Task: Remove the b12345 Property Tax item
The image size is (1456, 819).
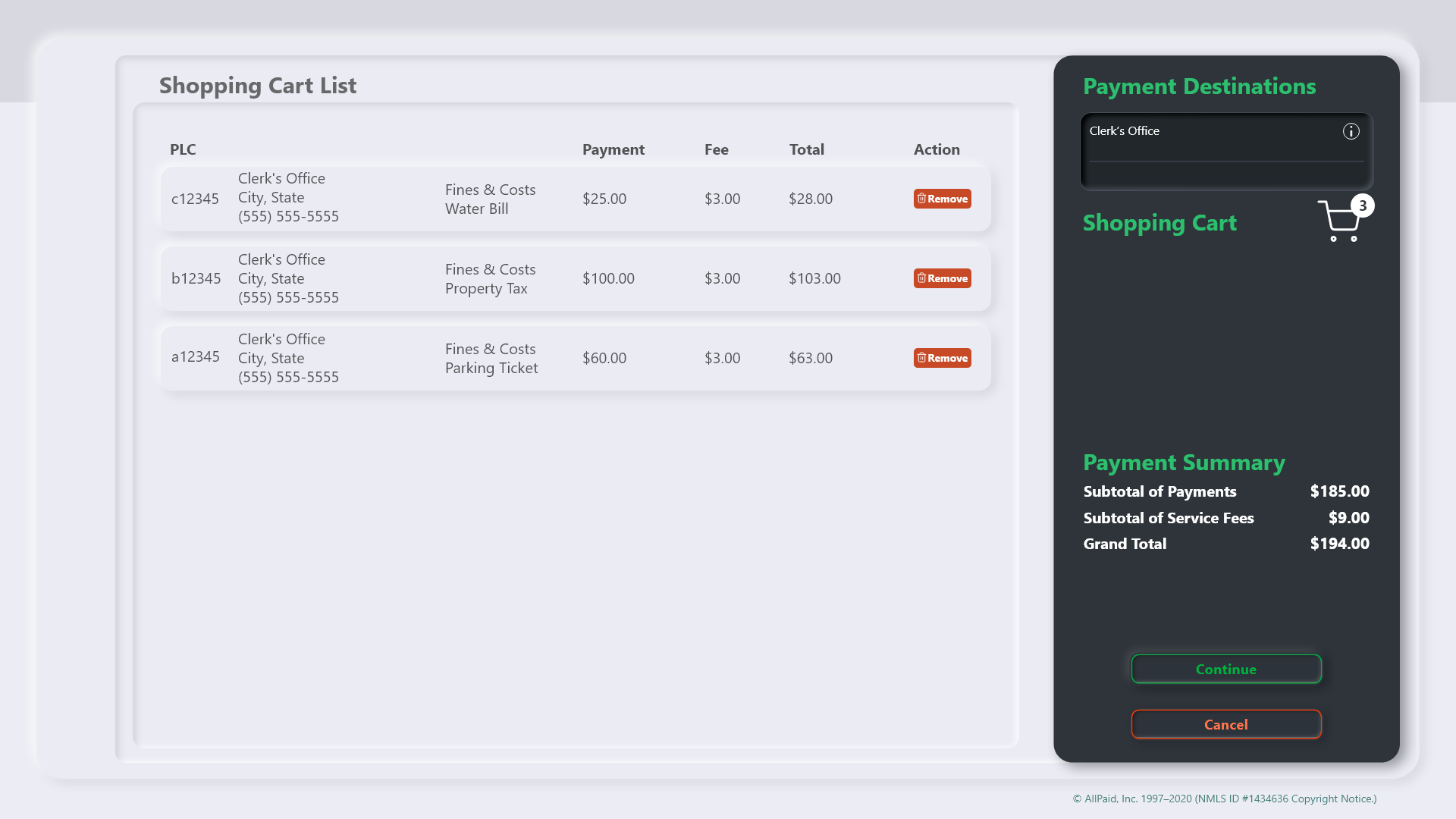Action: pos(942,278)
